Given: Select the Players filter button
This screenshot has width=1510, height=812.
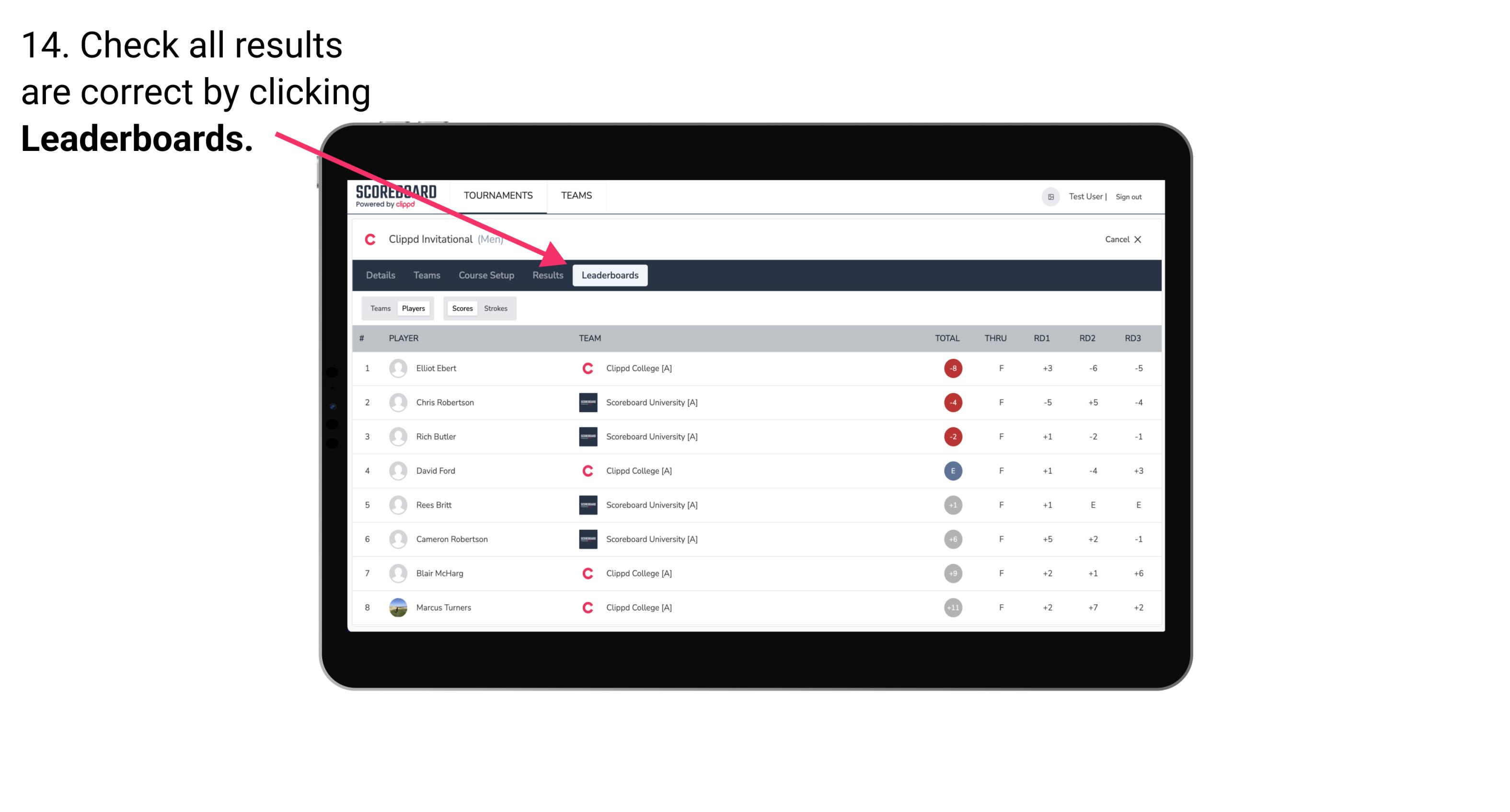Looking at the screenshot, I should 413,307.
